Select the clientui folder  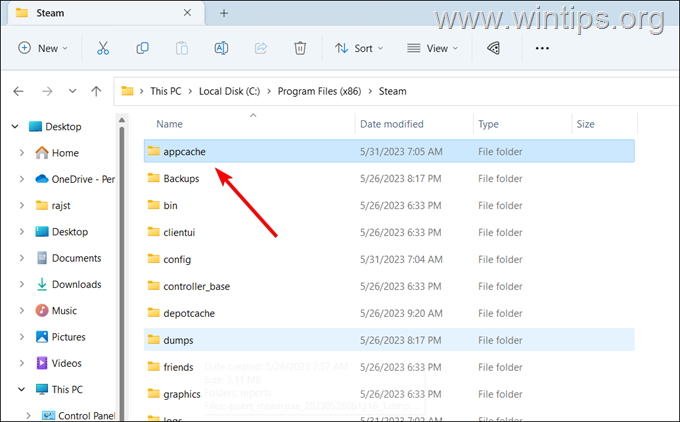(389, 232)
